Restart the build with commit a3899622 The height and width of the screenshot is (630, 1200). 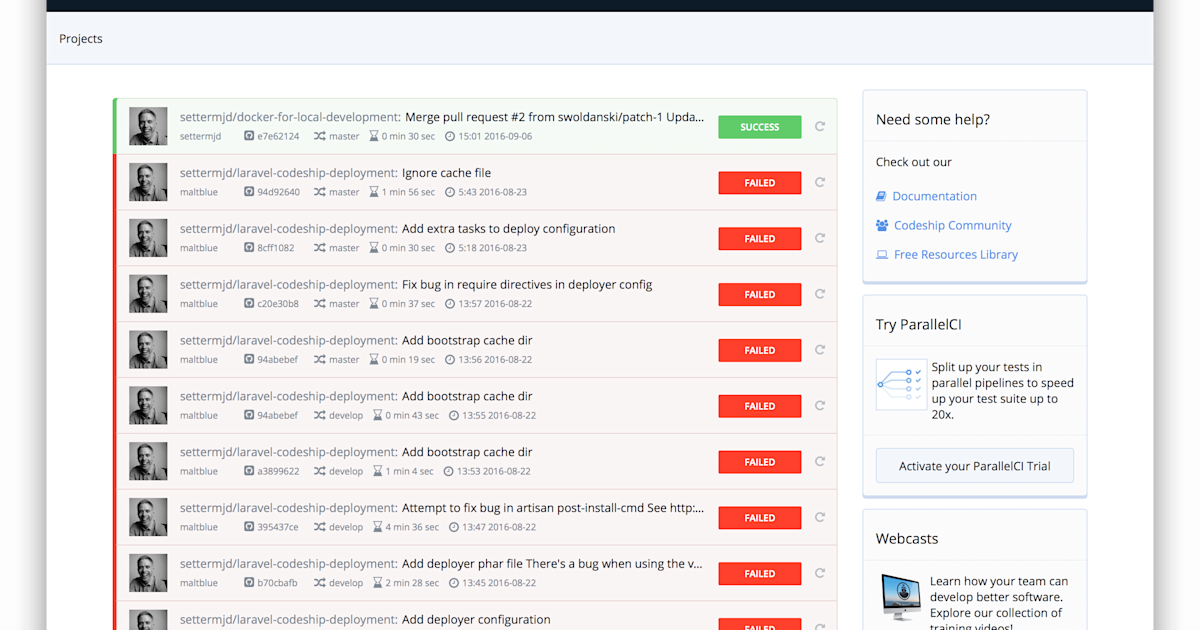pyautogui.click(x=820, y=462)
